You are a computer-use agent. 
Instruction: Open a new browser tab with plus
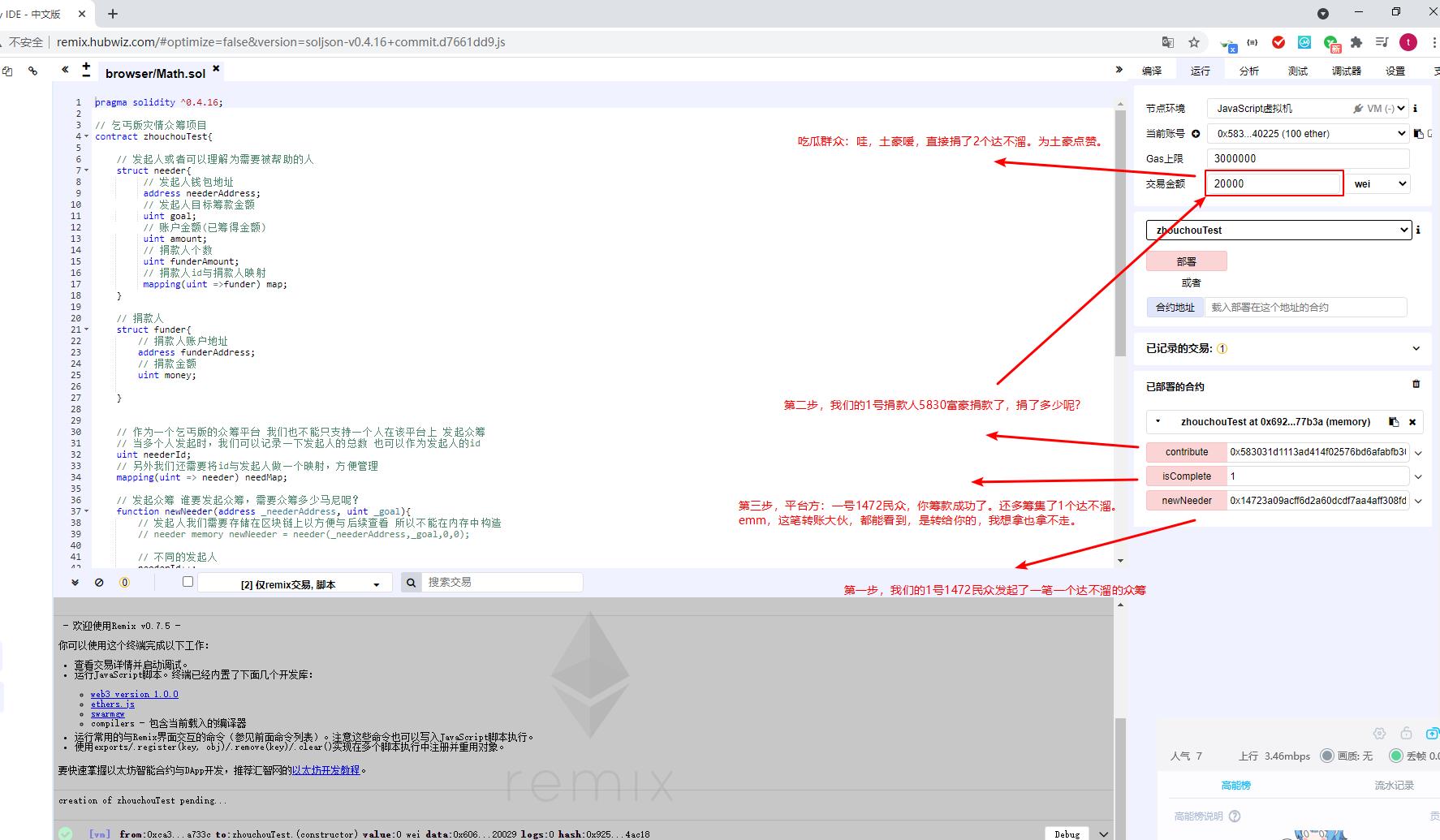[113, 14]
